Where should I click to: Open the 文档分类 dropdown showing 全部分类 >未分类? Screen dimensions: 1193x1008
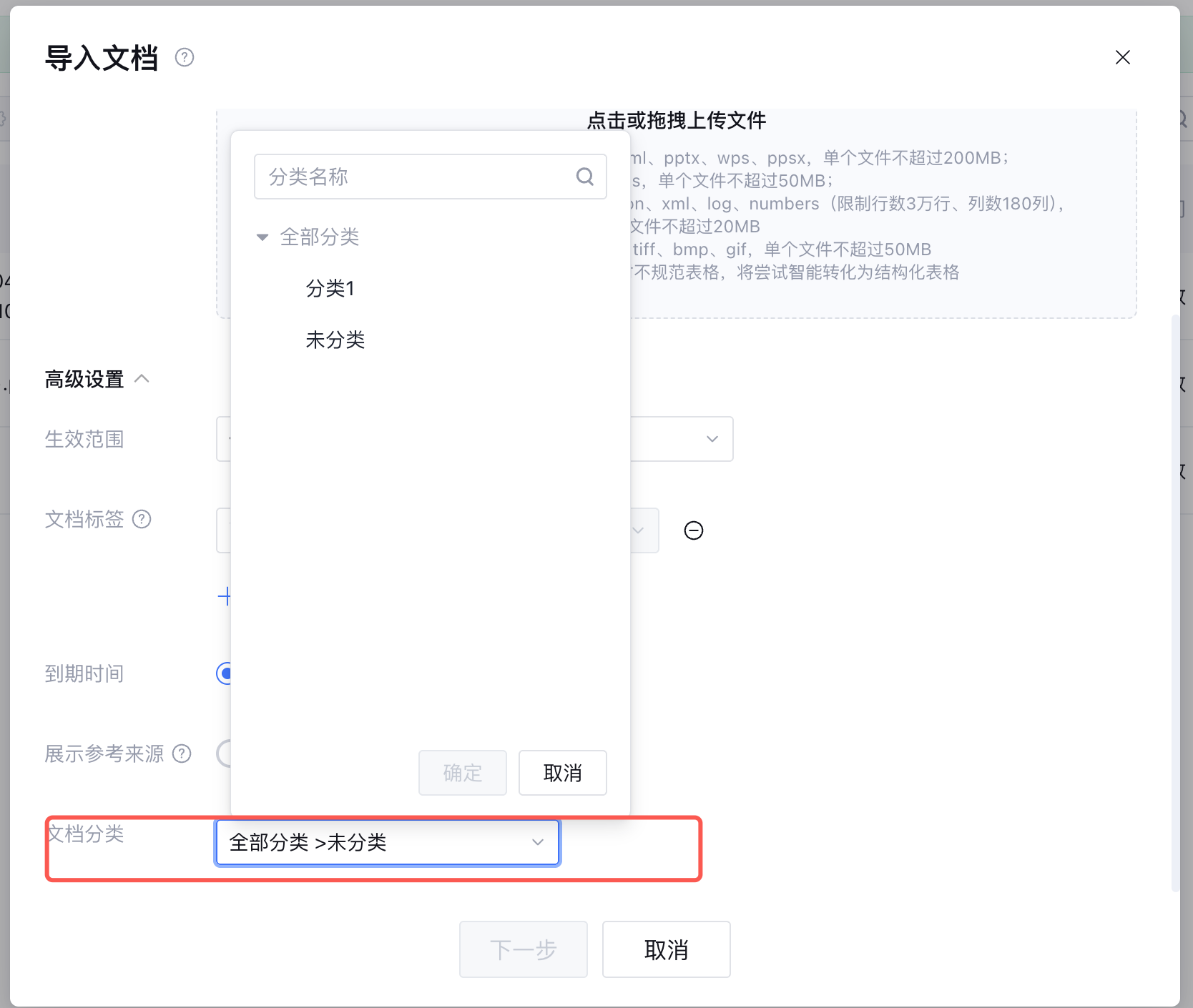click(387, 842)
